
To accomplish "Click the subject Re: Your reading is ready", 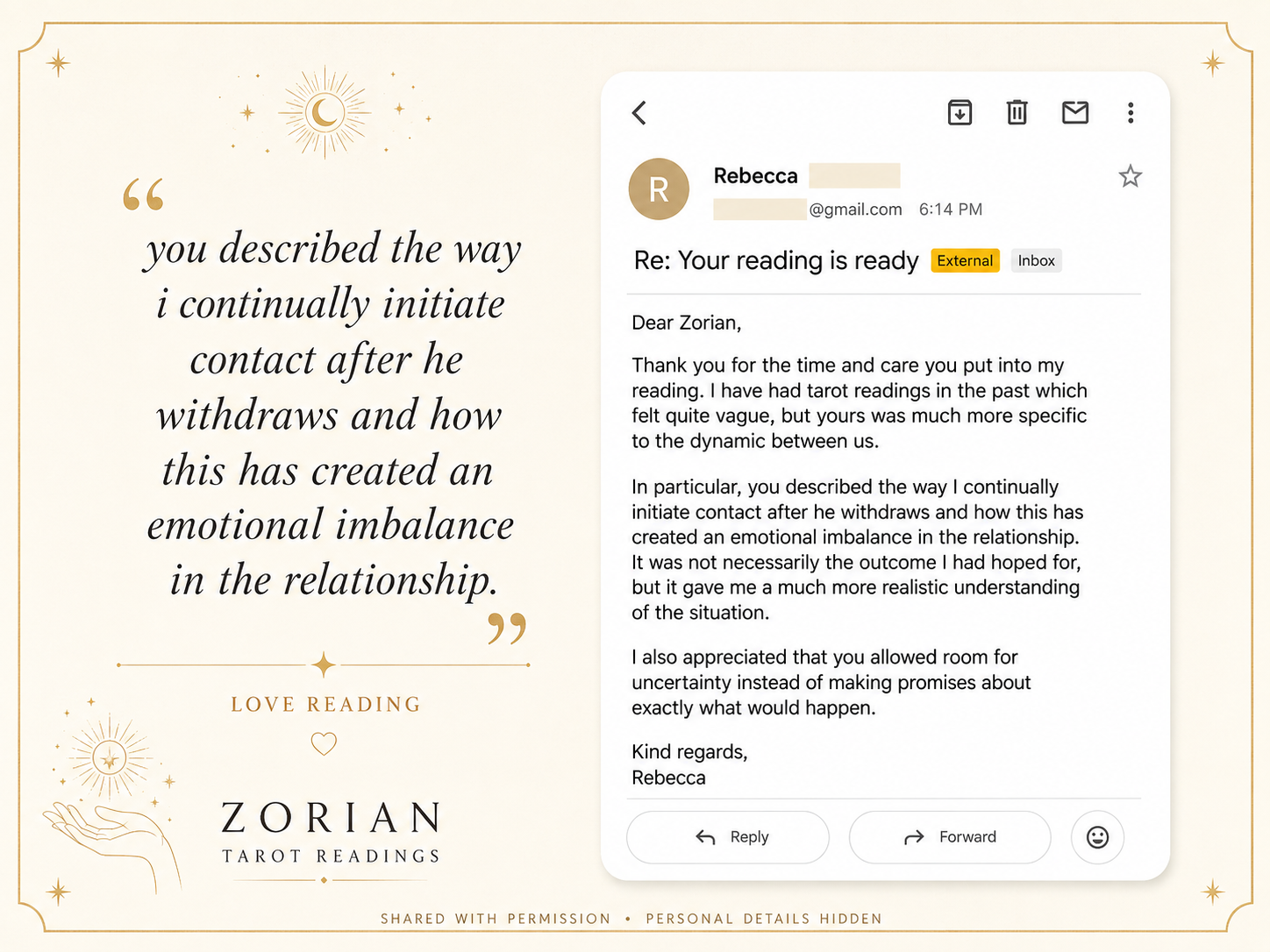I will (x=776, y=260).
